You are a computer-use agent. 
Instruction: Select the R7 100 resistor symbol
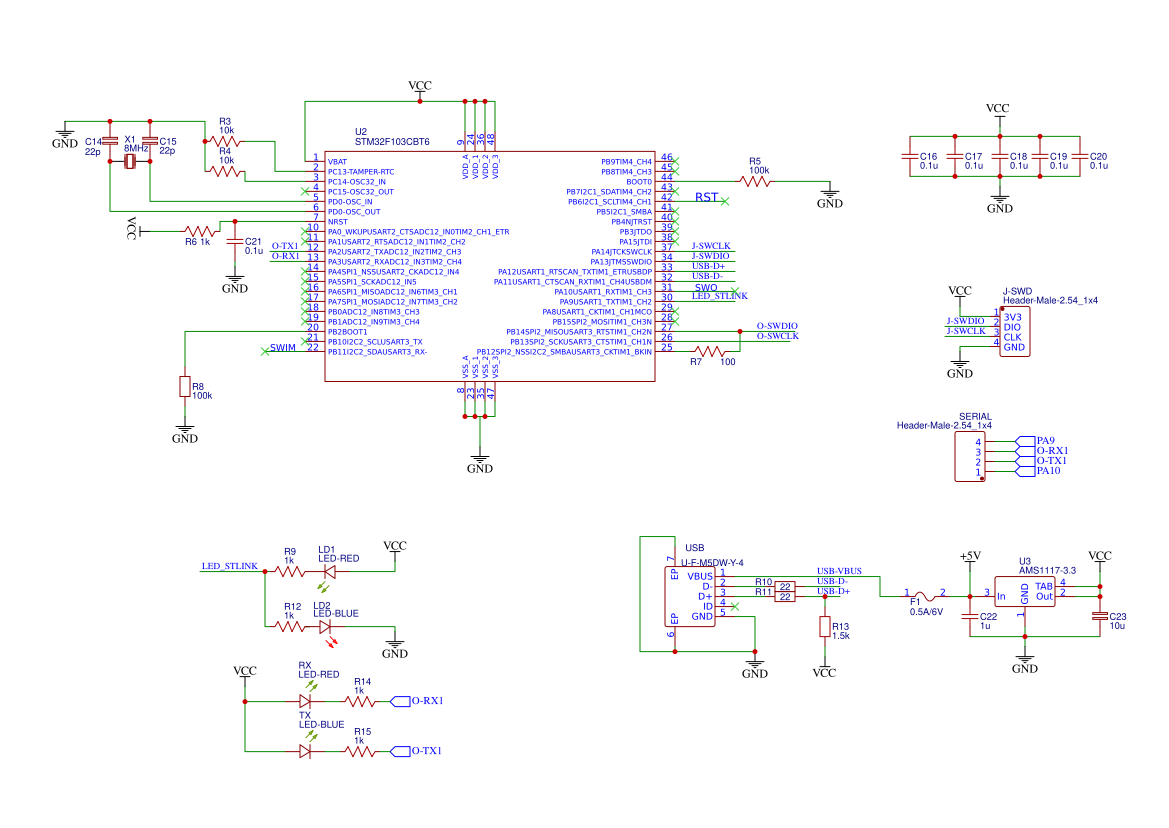click(x=709, y=351)
